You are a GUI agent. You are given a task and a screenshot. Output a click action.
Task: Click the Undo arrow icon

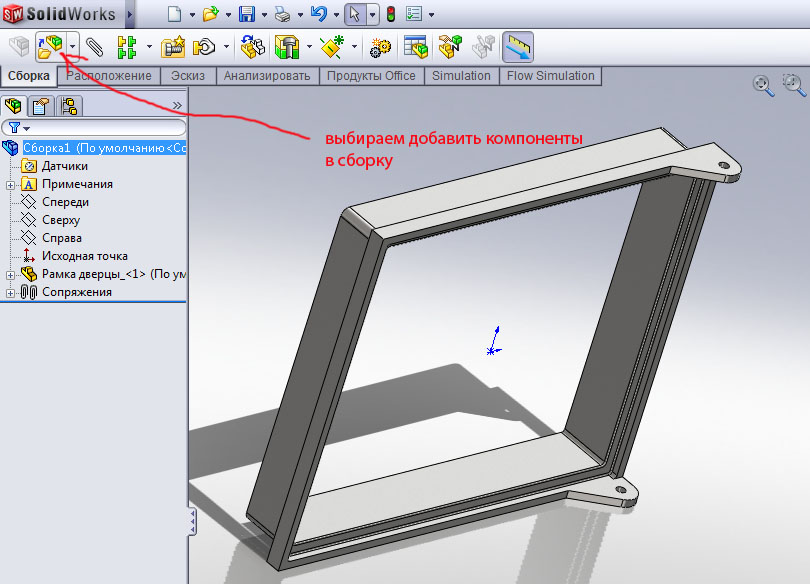pyautogui.click(x=318, y=14)
